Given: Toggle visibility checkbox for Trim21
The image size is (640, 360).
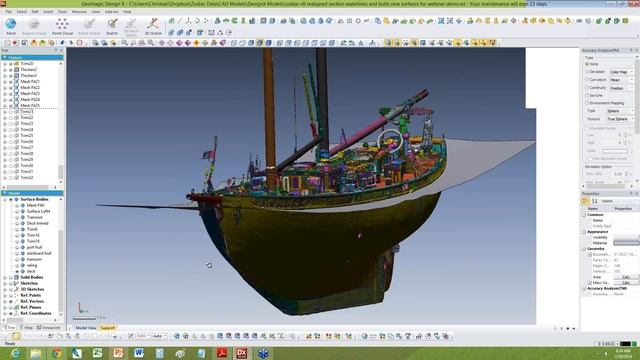Looking at the screenshot, I should [11, 111].
